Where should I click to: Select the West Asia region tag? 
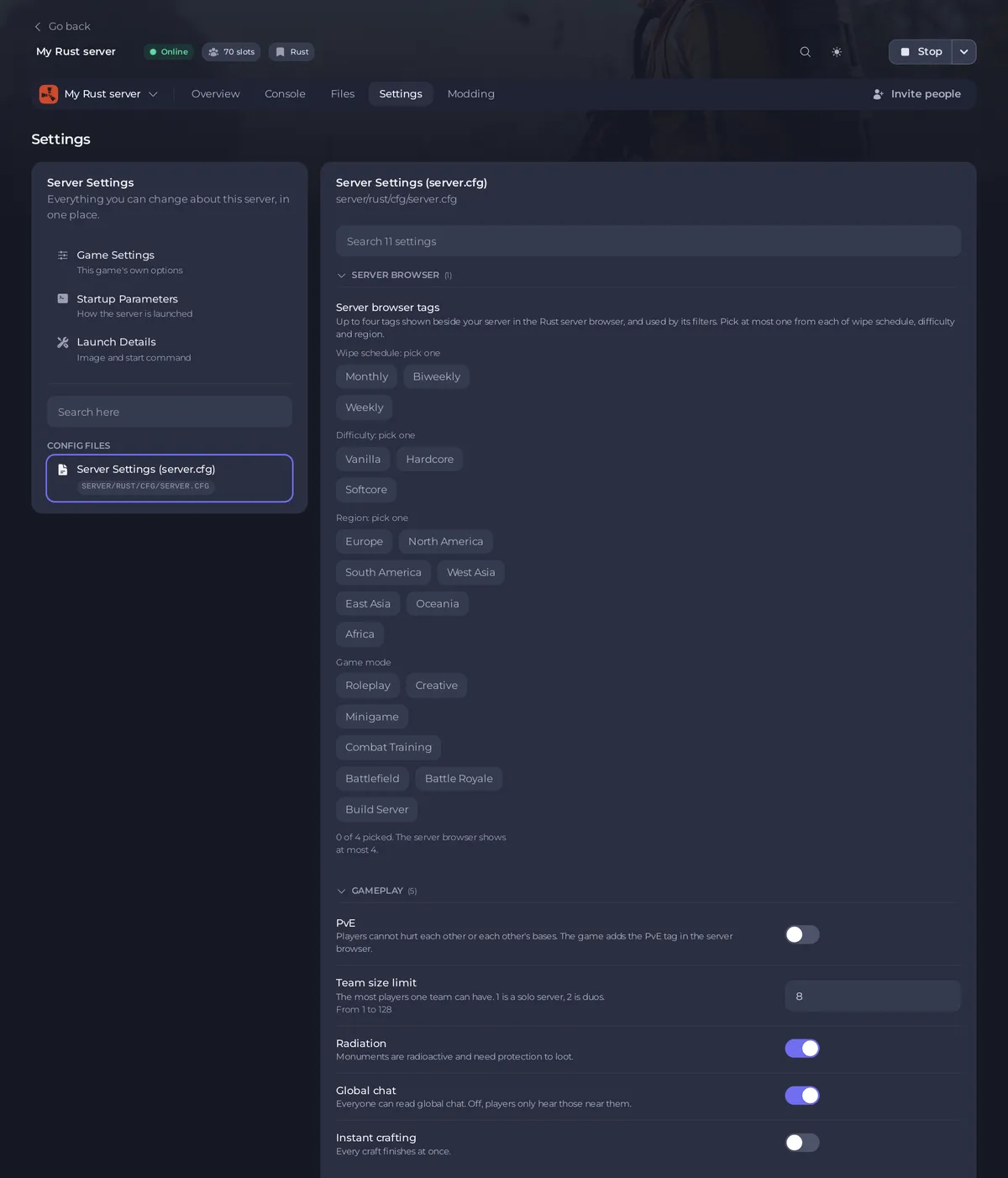coord(471,573)
